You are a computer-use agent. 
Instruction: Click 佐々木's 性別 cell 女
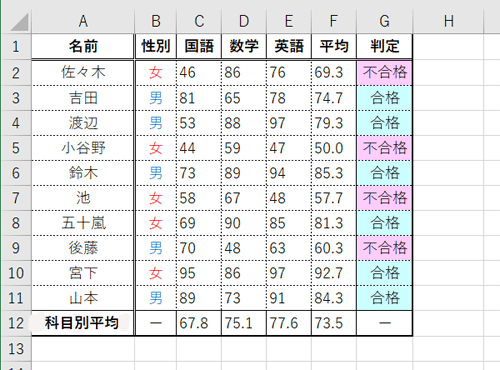coord(156,73)
